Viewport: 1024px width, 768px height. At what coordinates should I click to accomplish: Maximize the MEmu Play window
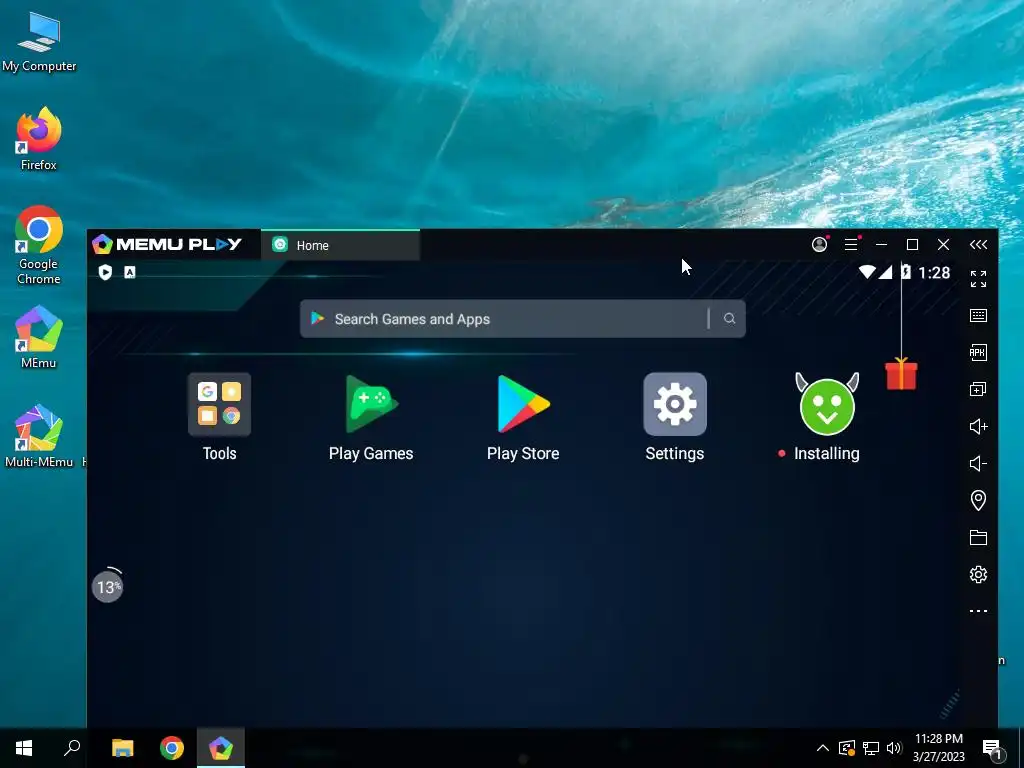coord(912,244)
